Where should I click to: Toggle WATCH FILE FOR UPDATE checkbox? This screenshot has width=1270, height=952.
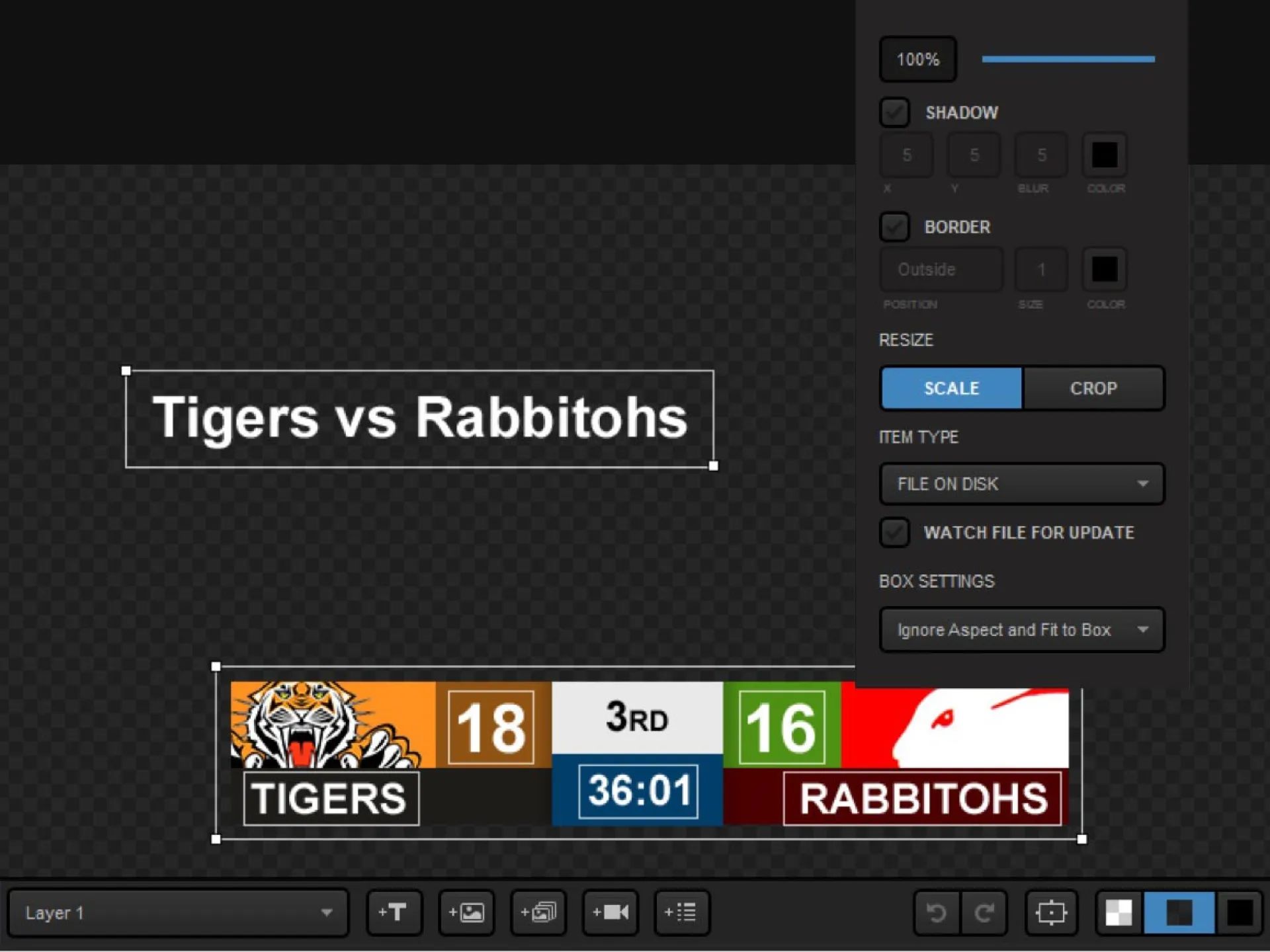pyautogui.click(x=894, y=532)
